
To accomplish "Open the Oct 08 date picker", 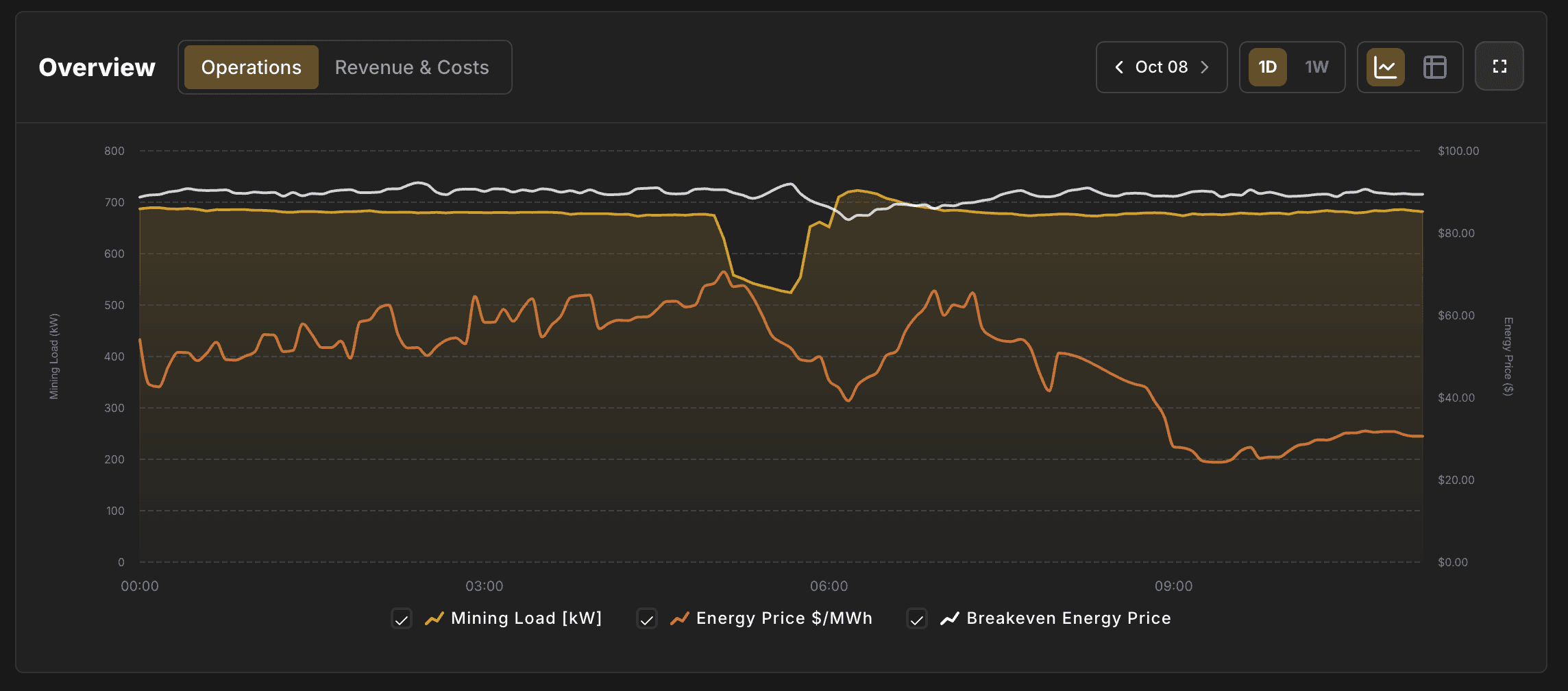I will [1161, 67].
